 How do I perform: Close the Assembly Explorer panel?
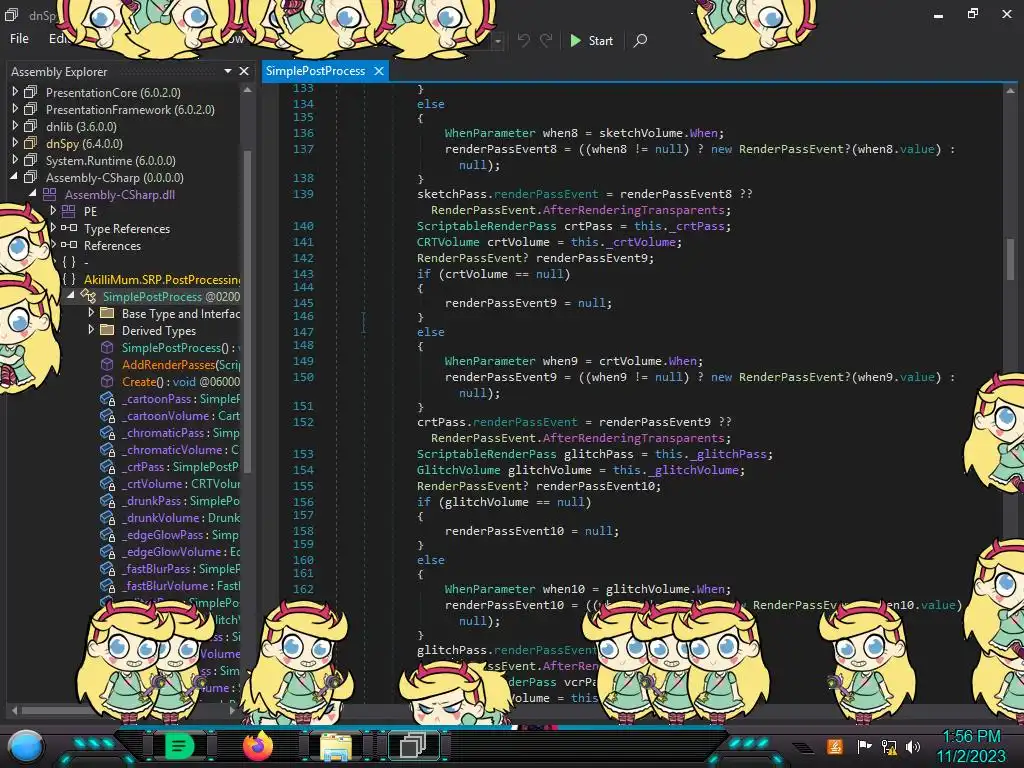click(x=244, y=71)
